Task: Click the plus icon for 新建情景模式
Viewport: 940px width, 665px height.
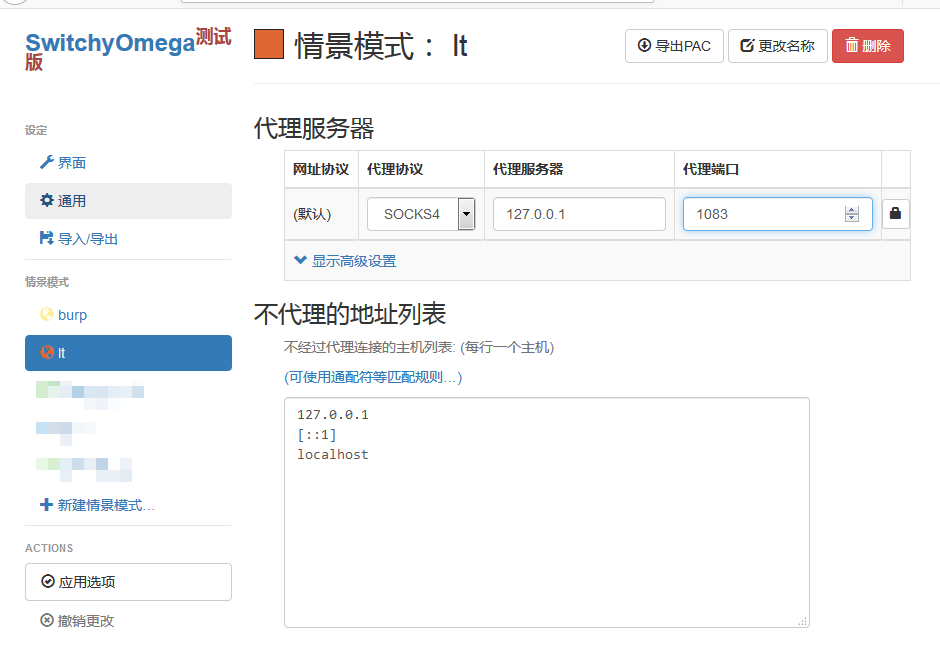Action: coord(46,505)
